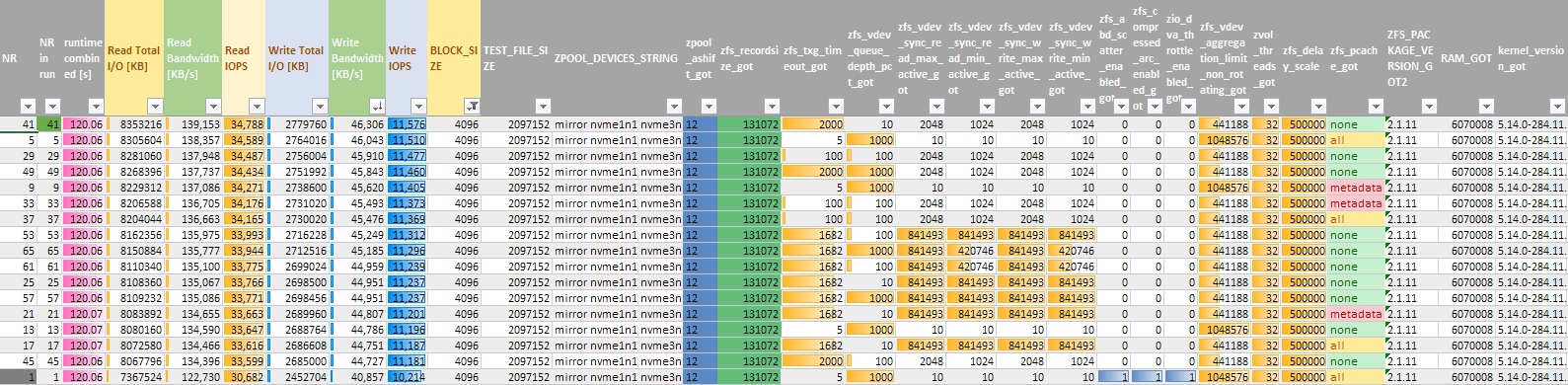The image size is (1568, 385).
Task: Open the kernel_version_got filter dropdown
Action: (x=1556, y=106)
